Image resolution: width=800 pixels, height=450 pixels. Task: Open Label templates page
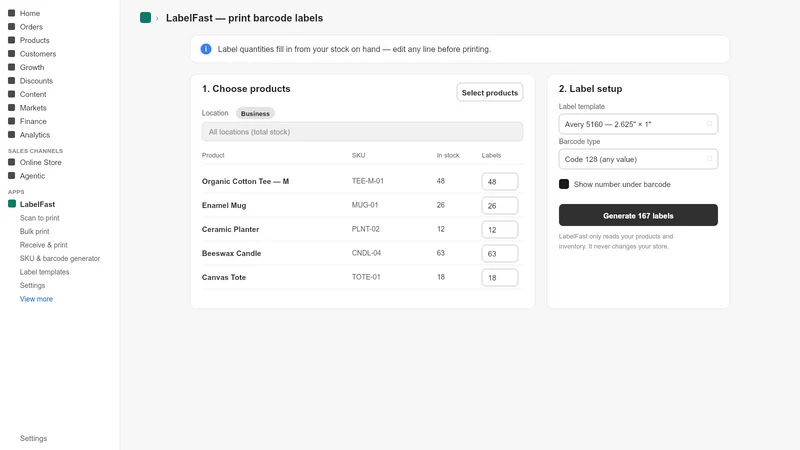tap(44, 272)
